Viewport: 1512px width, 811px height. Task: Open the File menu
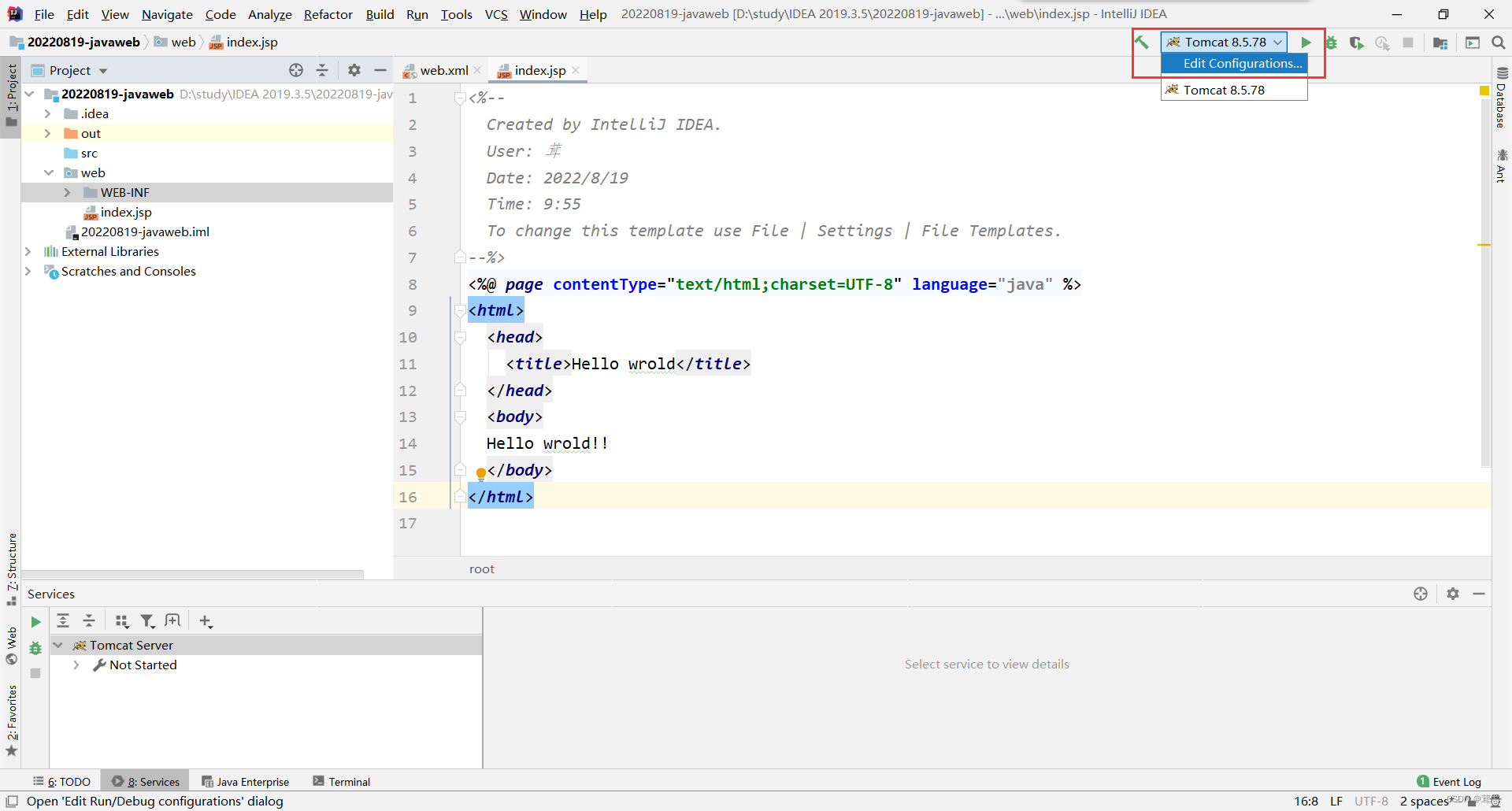44,14
